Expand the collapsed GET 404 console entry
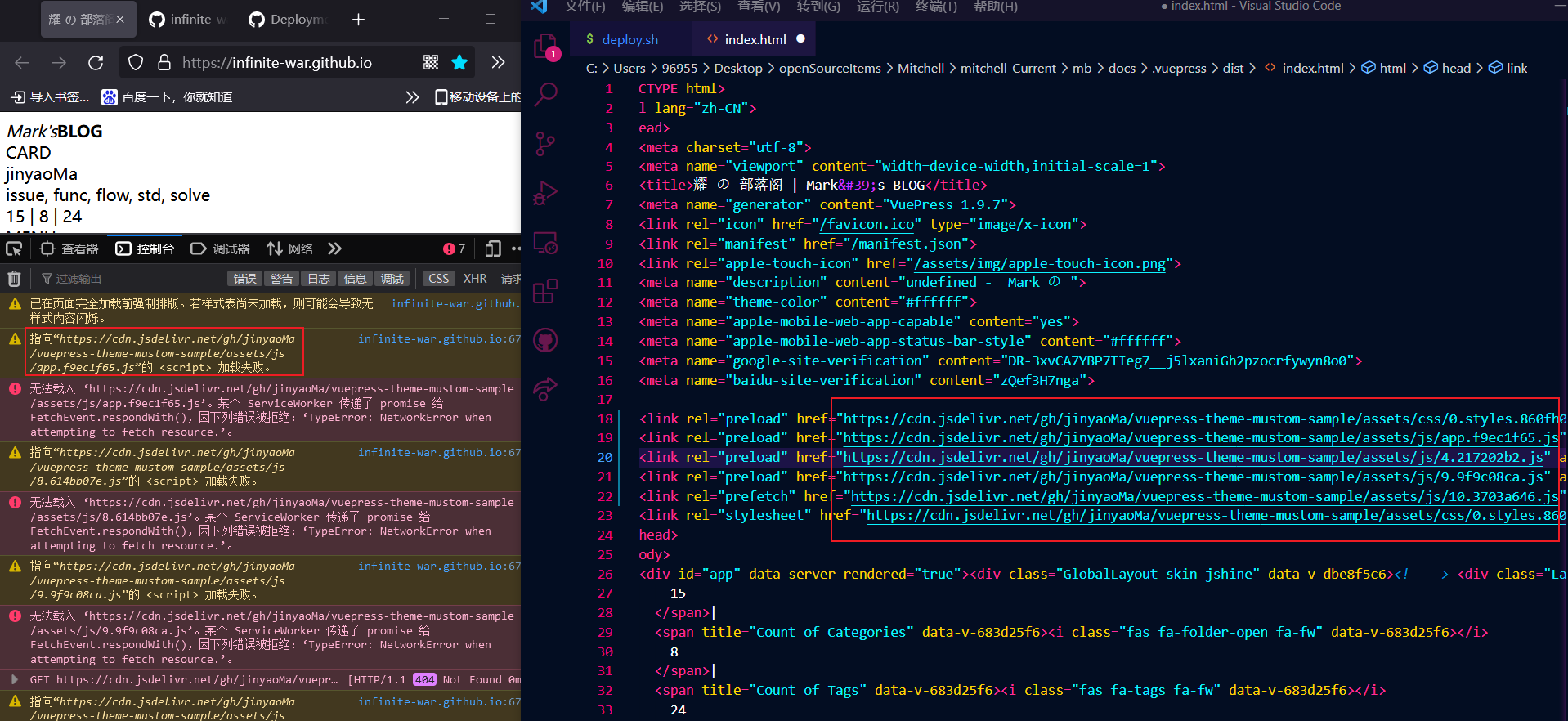Viewport: 1568px width, 721px height. click(x=14, y=679)
